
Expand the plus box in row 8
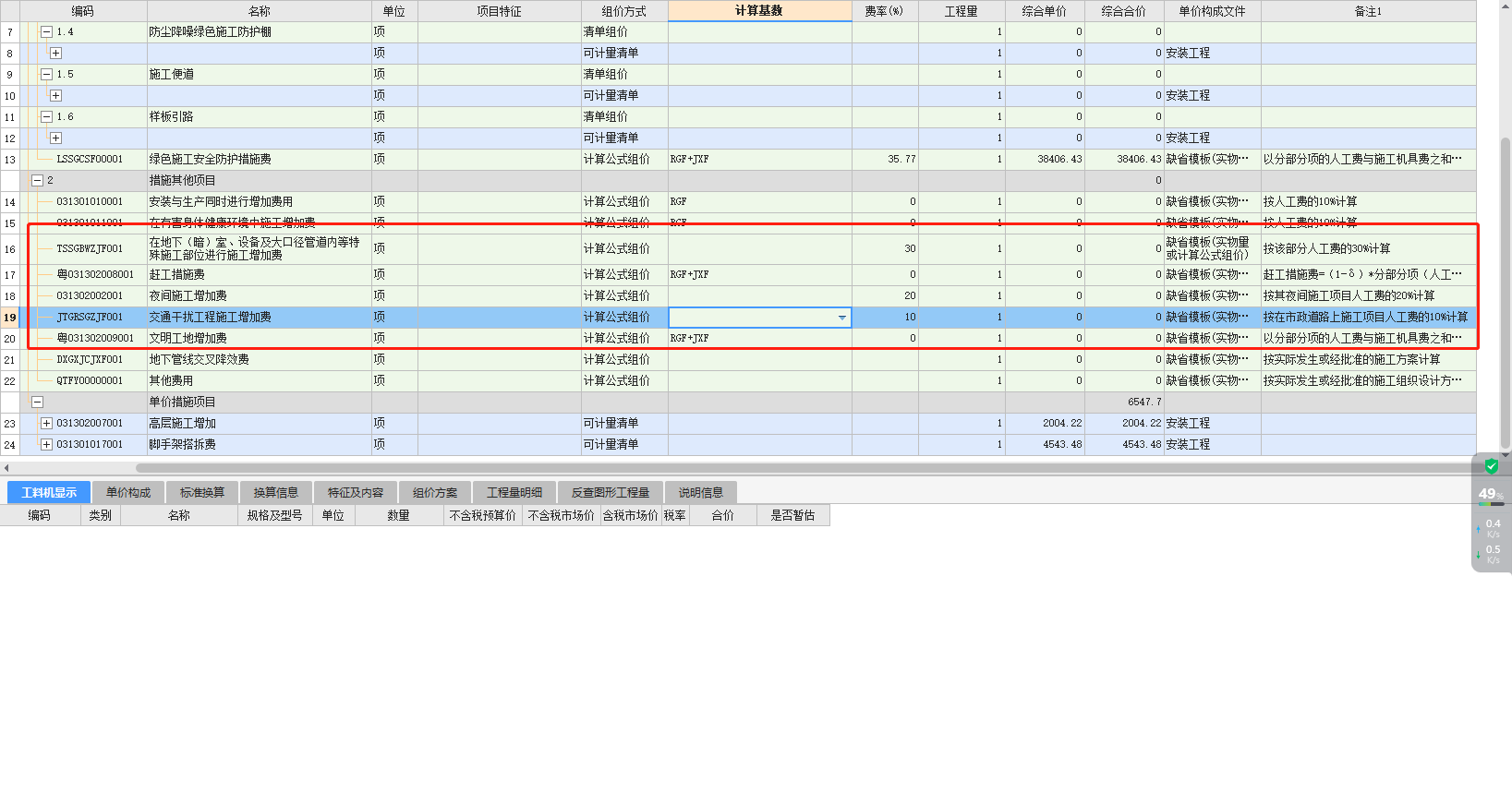pos(55,53)
